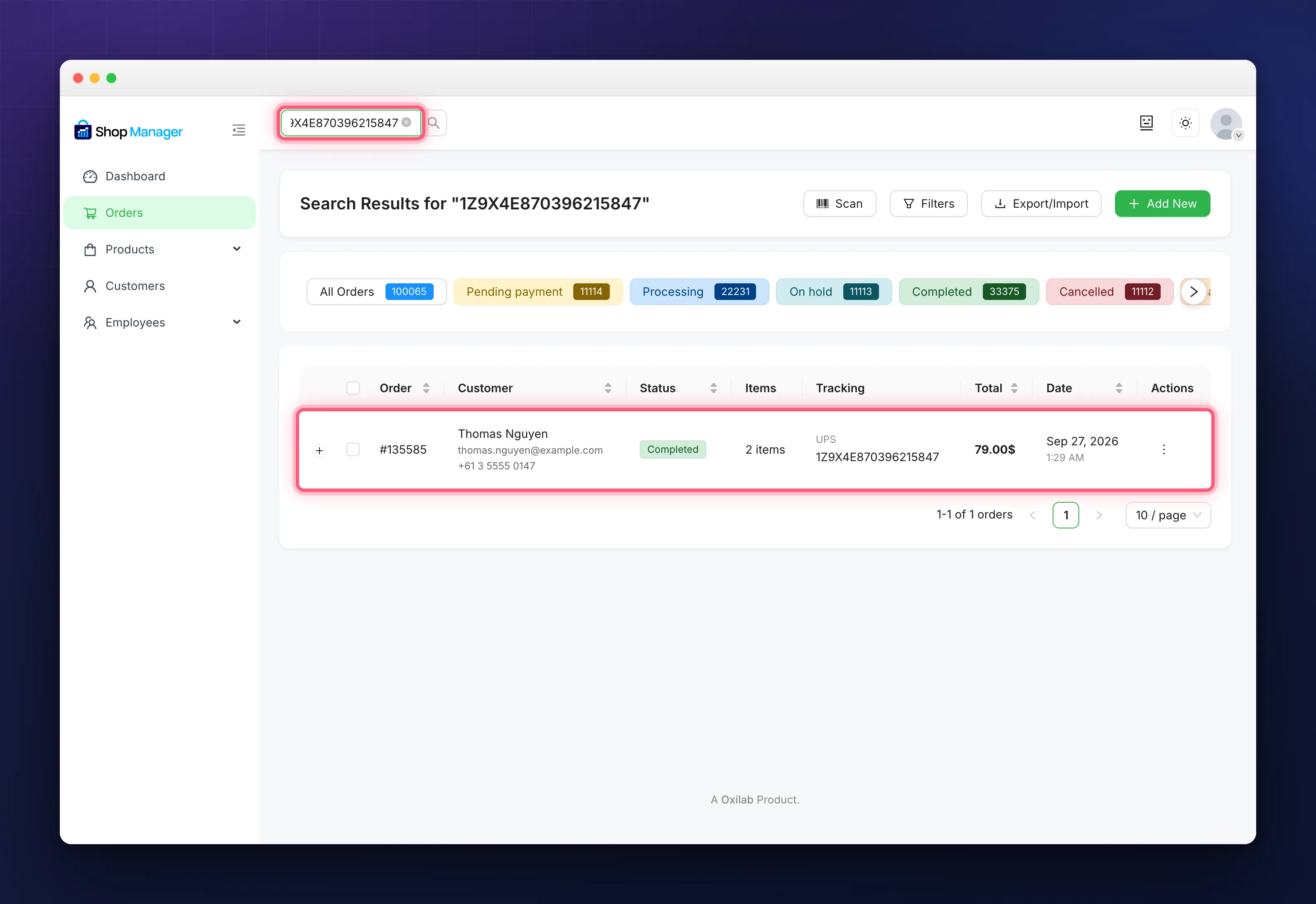Sort by the Status column
The width and height of the screenshot is (1316, 904).
point(714,388)
